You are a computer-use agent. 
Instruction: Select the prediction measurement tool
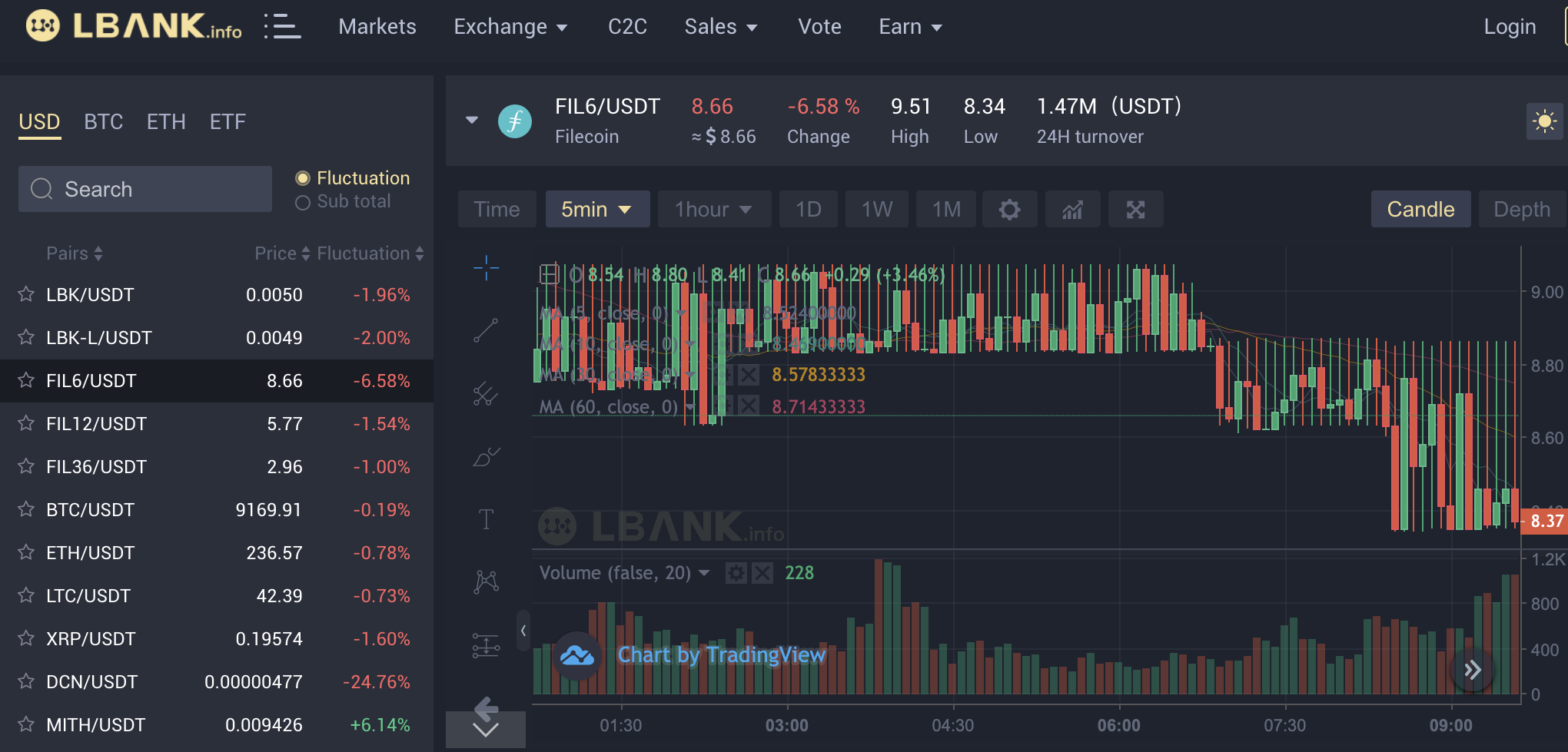[486, 645]
